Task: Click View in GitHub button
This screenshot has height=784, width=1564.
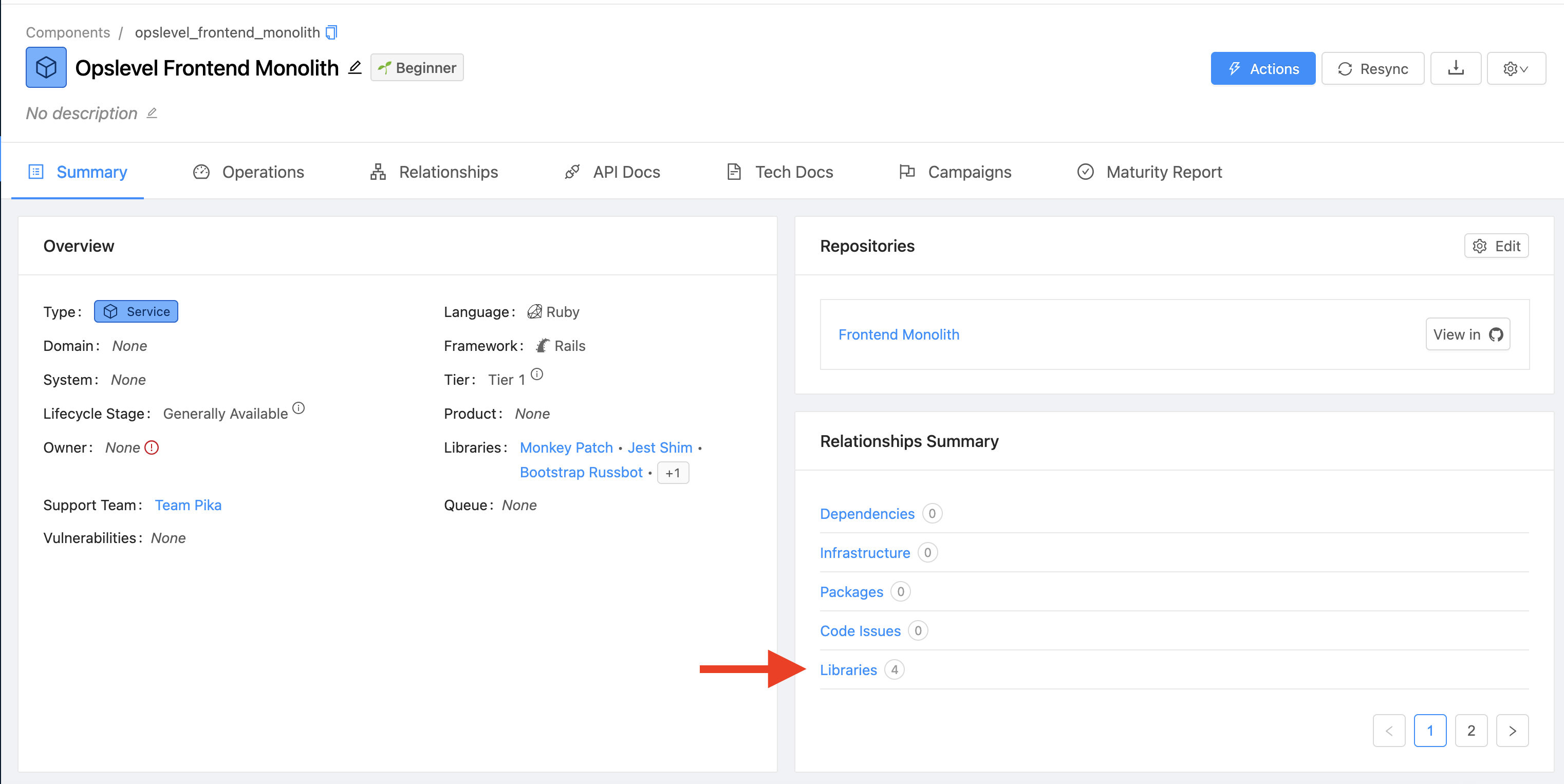Action: tap(1467, 334)
